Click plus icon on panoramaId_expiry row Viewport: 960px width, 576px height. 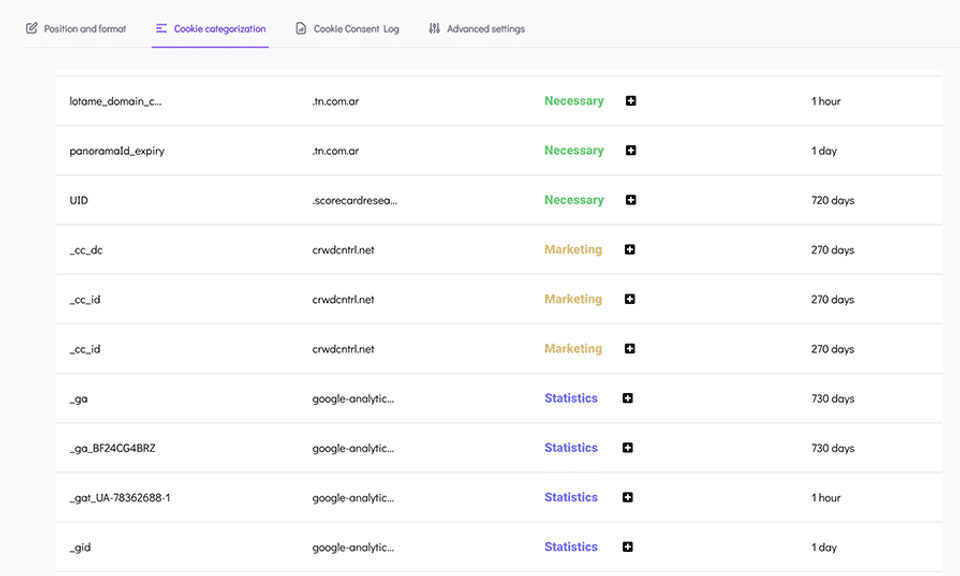pyautogui.click(x=631, y=151)
